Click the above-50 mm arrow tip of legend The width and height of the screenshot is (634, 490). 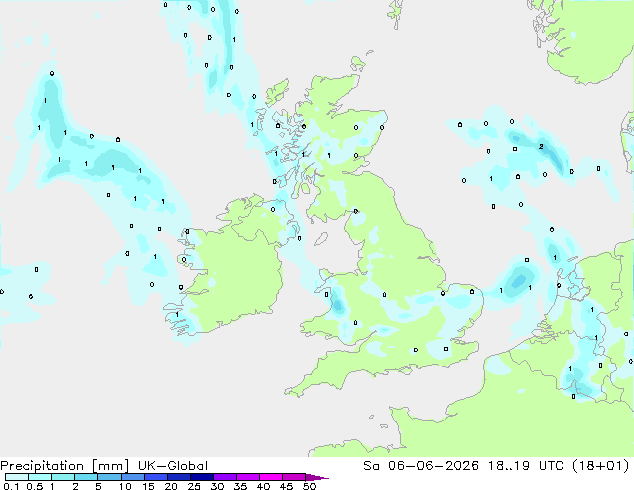(x=317, y=477)
